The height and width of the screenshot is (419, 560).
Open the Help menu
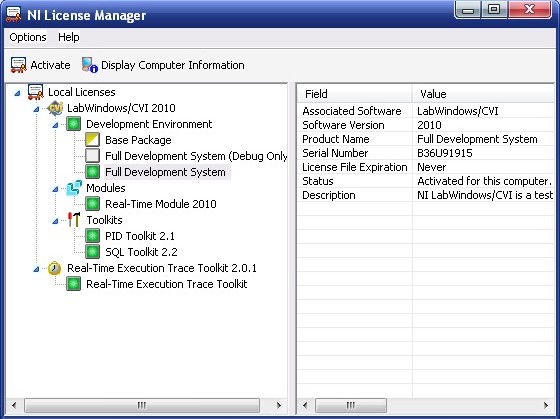pyautogui.click(x=69, y=37)
